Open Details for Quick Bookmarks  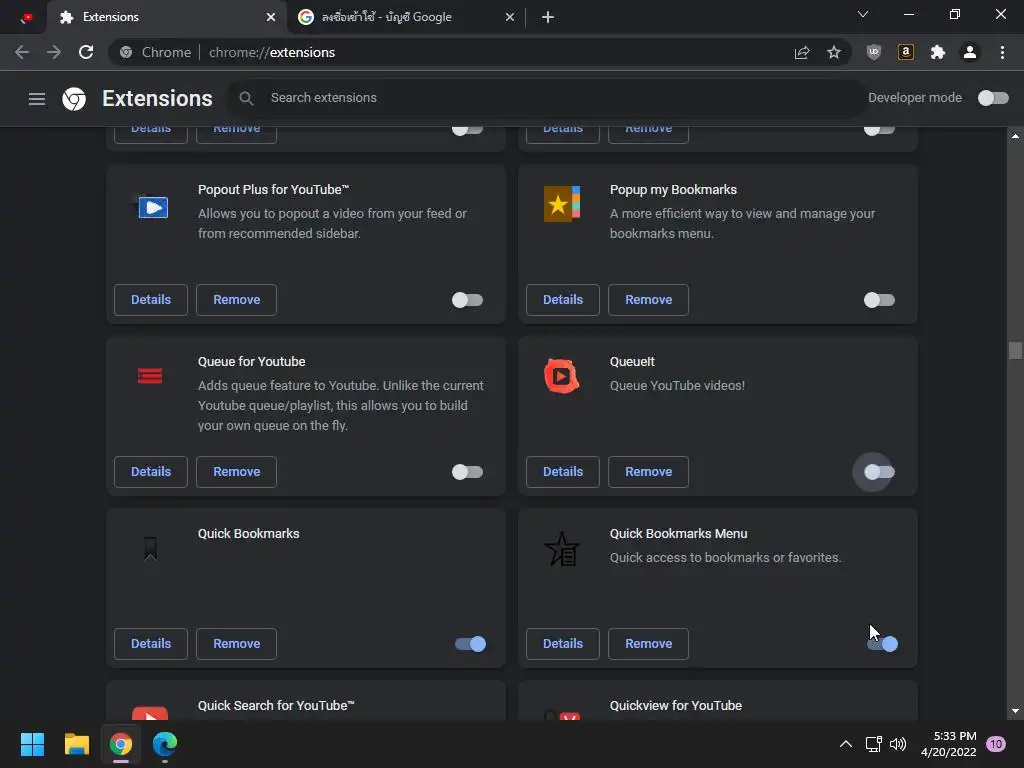pyautogui.click(x=151, y=644)
